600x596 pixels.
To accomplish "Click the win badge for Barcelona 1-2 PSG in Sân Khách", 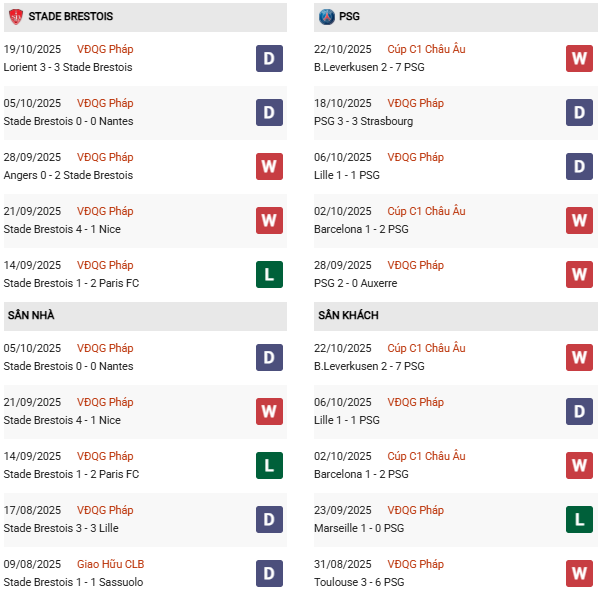I will 580,465.
